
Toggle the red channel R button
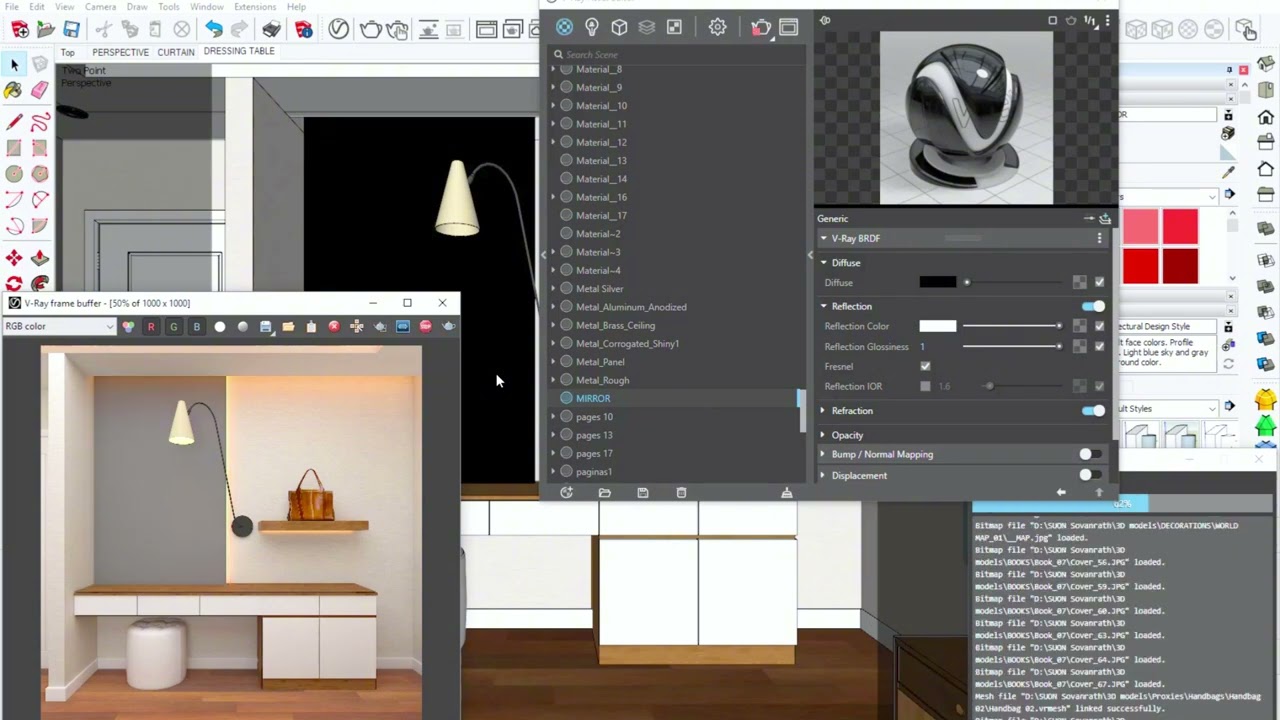[x=151, y=326]
